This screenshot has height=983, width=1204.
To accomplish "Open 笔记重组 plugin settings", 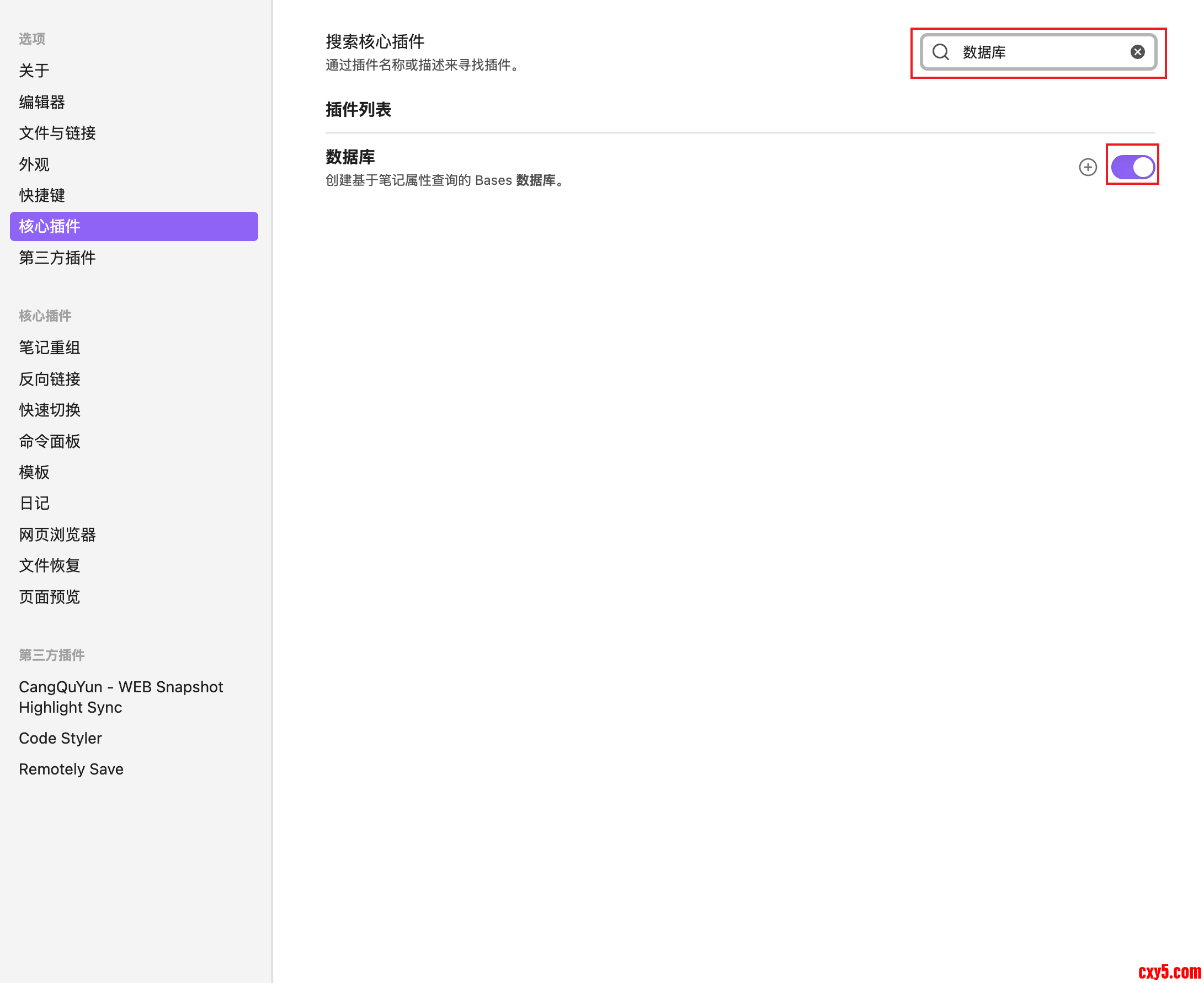I will coord(49,347).
